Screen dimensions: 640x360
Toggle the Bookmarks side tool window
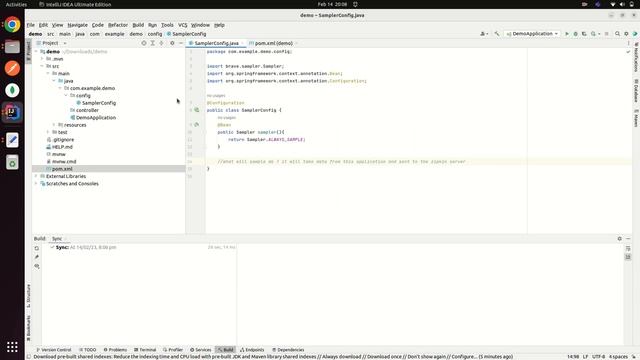coord(29,328)
